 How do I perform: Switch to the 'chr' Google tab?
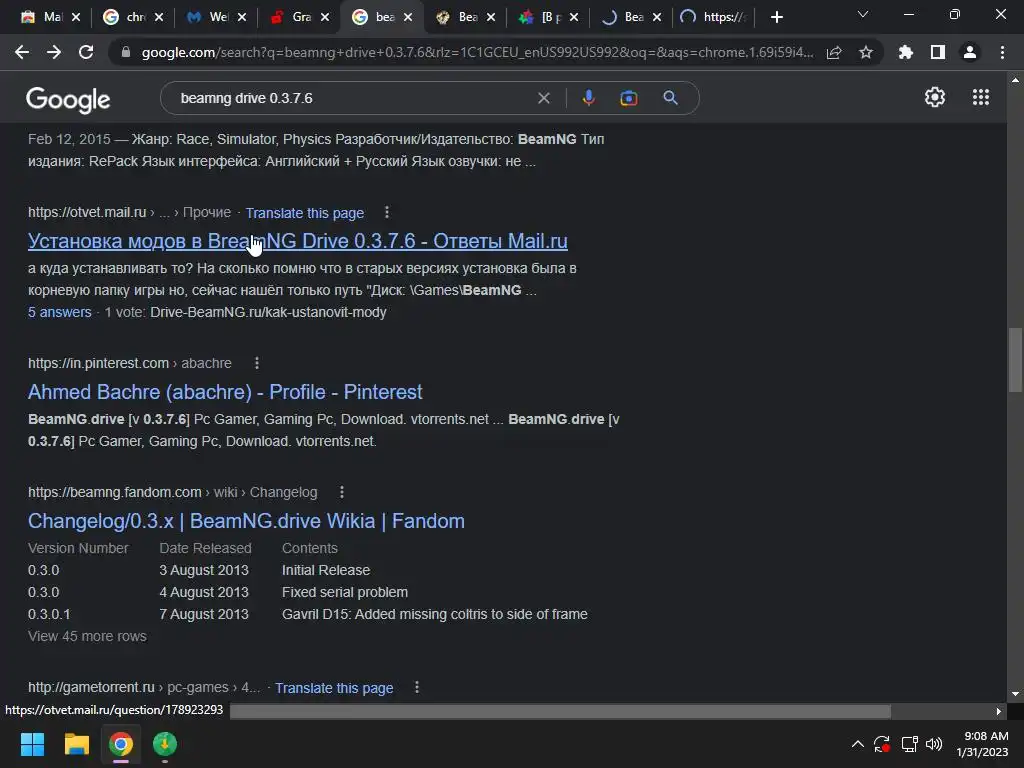pos(125,17)
